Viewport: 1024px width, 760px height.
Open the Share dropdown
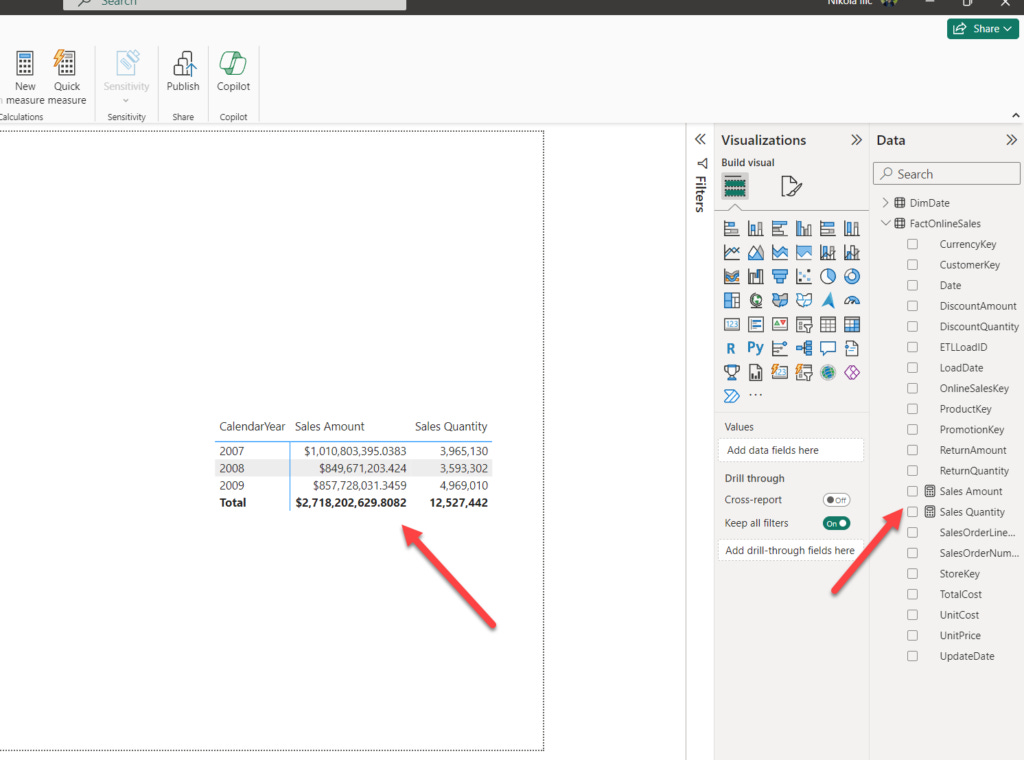point(982,29)
